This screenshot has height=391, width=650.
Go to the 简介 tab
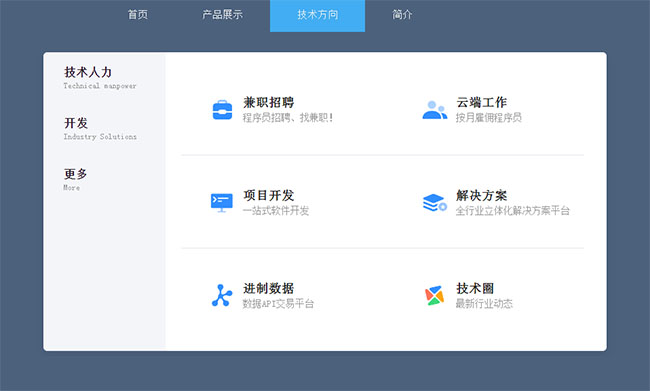point(402,15)
